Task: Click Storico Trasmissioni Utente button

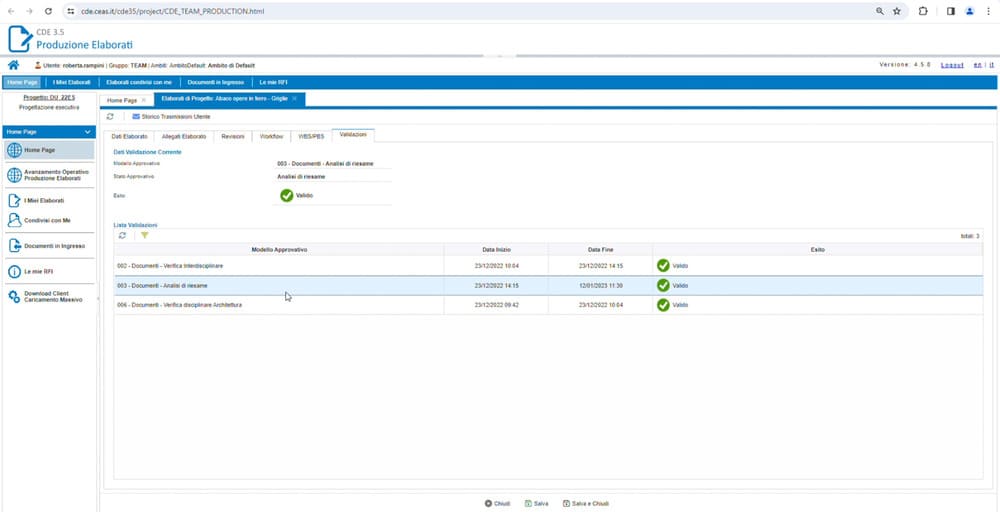Action: (x=171, y=117)
